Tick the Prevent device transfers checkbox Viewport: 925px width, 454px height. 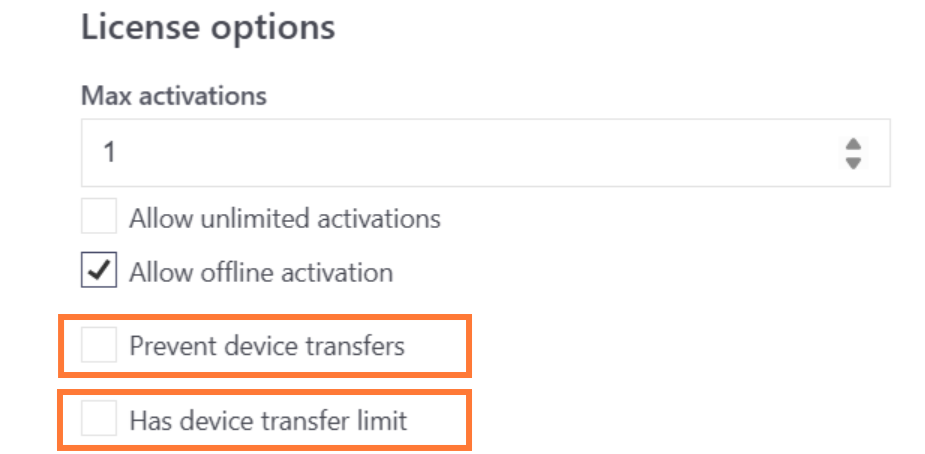[x=99, y=346]
